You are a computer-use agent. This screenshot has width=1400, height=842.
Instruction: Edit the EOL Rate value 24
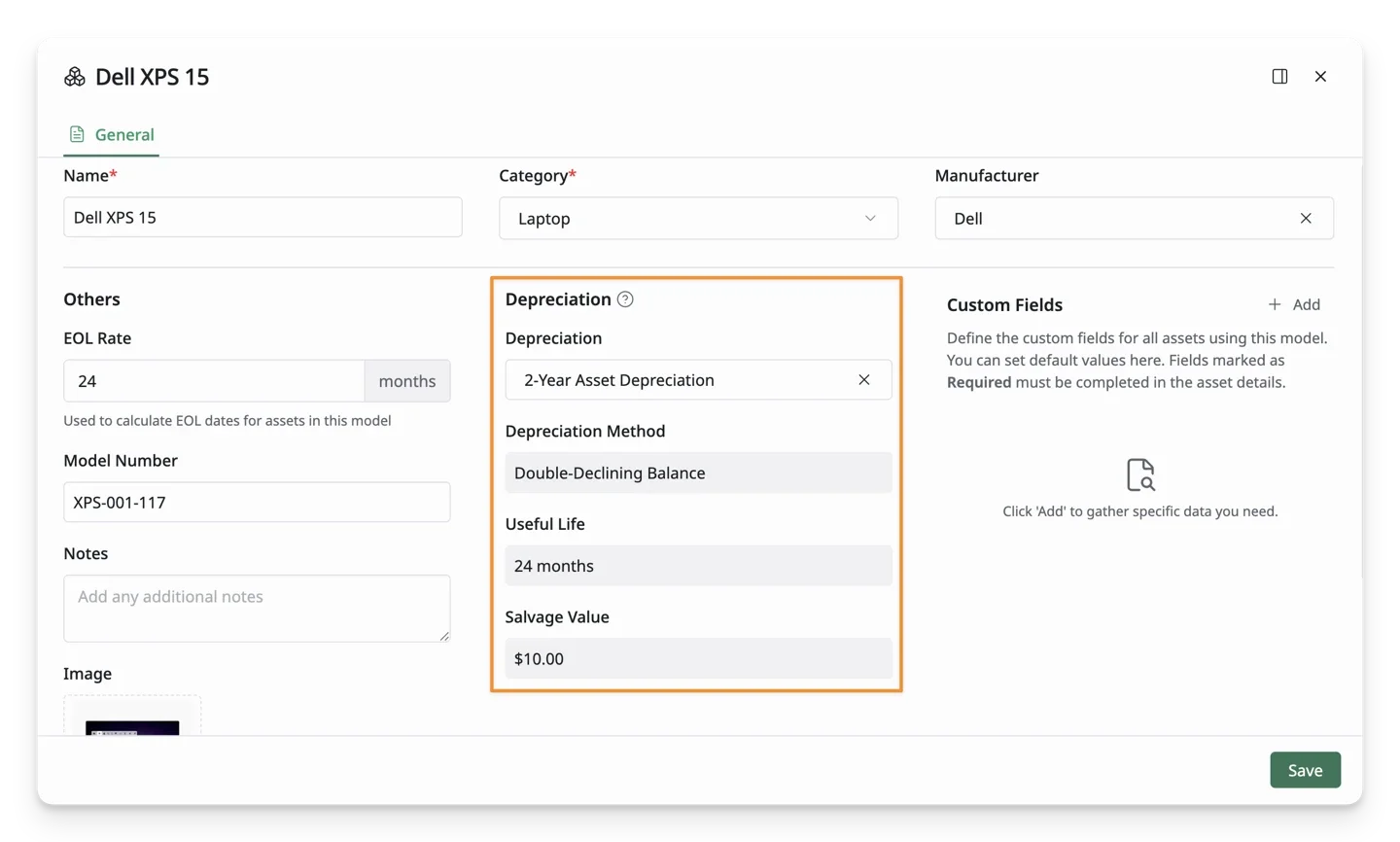(214, 380)
